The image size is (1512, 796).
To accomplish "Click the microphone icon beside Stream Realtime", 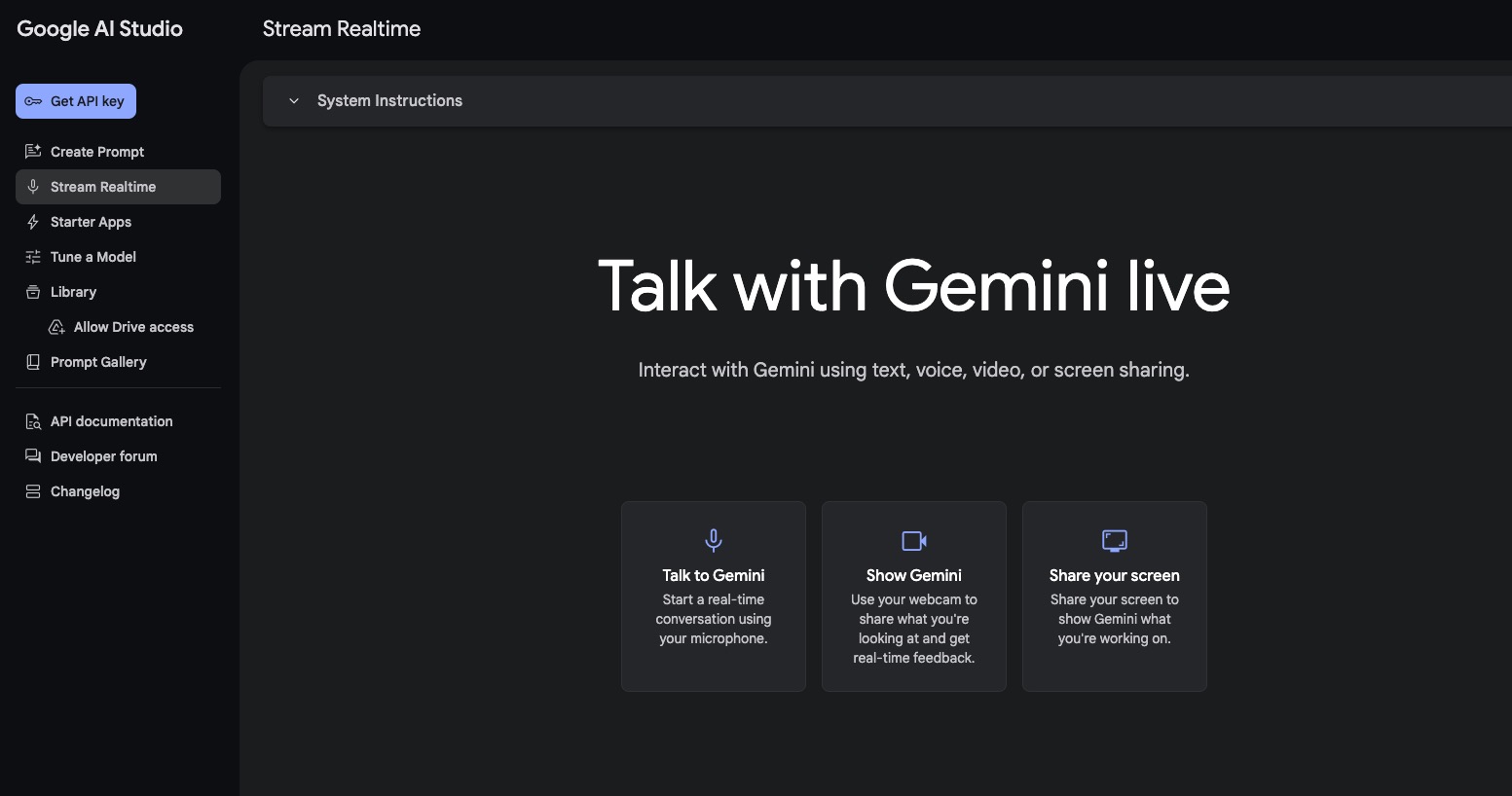I will 33,187.
